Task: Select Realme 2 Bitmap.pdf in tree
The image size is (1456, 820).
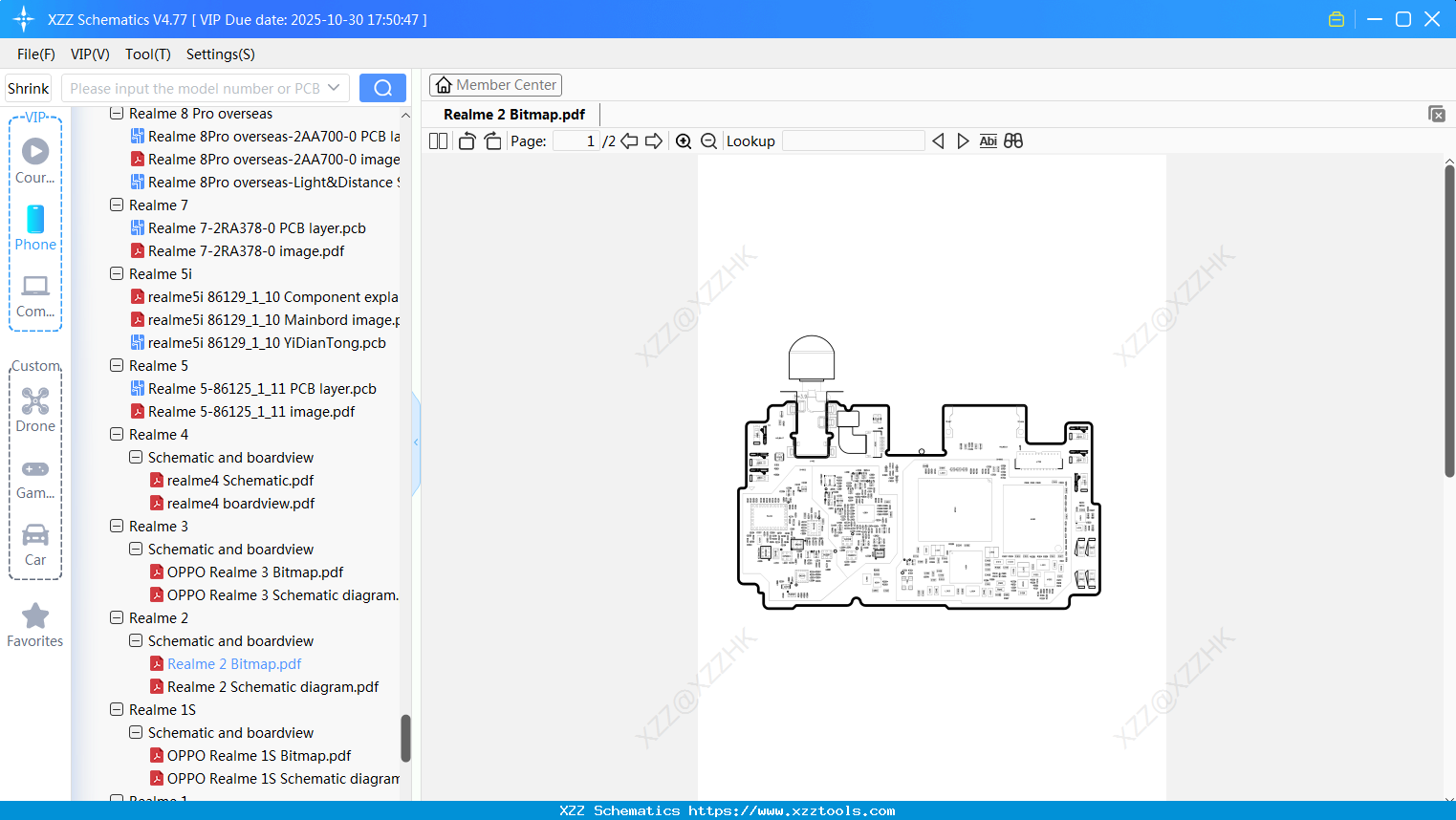Action: point(234,664)
